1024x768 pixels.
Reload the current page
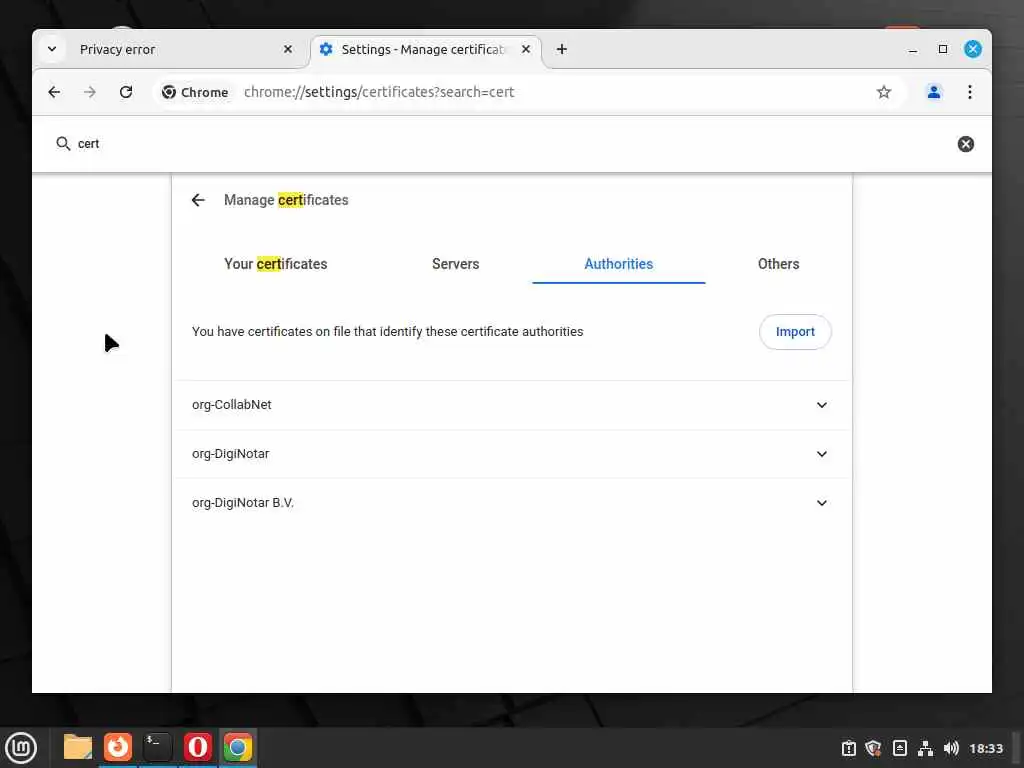coord(126,92)
